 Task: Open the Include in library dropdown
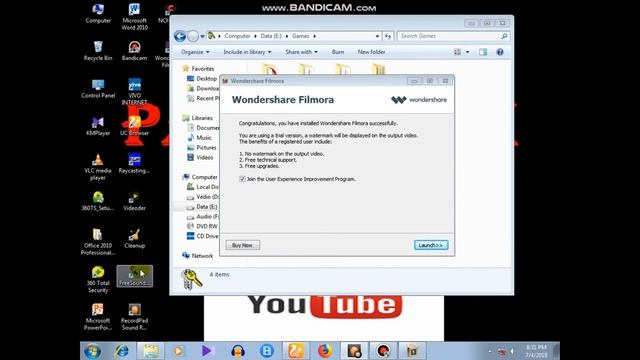point(247,52)
